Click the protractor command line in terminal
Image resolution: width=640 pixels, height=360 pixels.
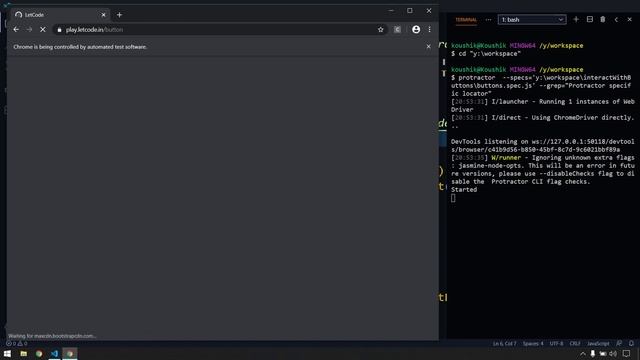click(x=541, y=85)
